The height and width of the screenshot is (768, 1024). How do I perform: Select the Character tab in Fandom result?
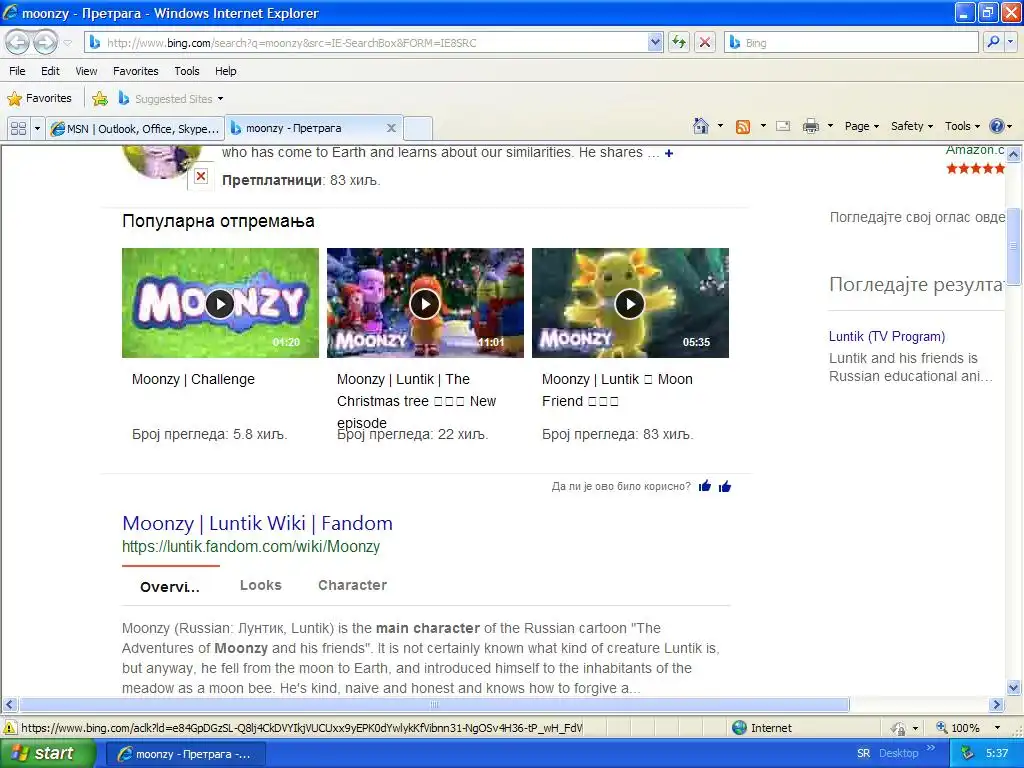[x=353, y=585]
